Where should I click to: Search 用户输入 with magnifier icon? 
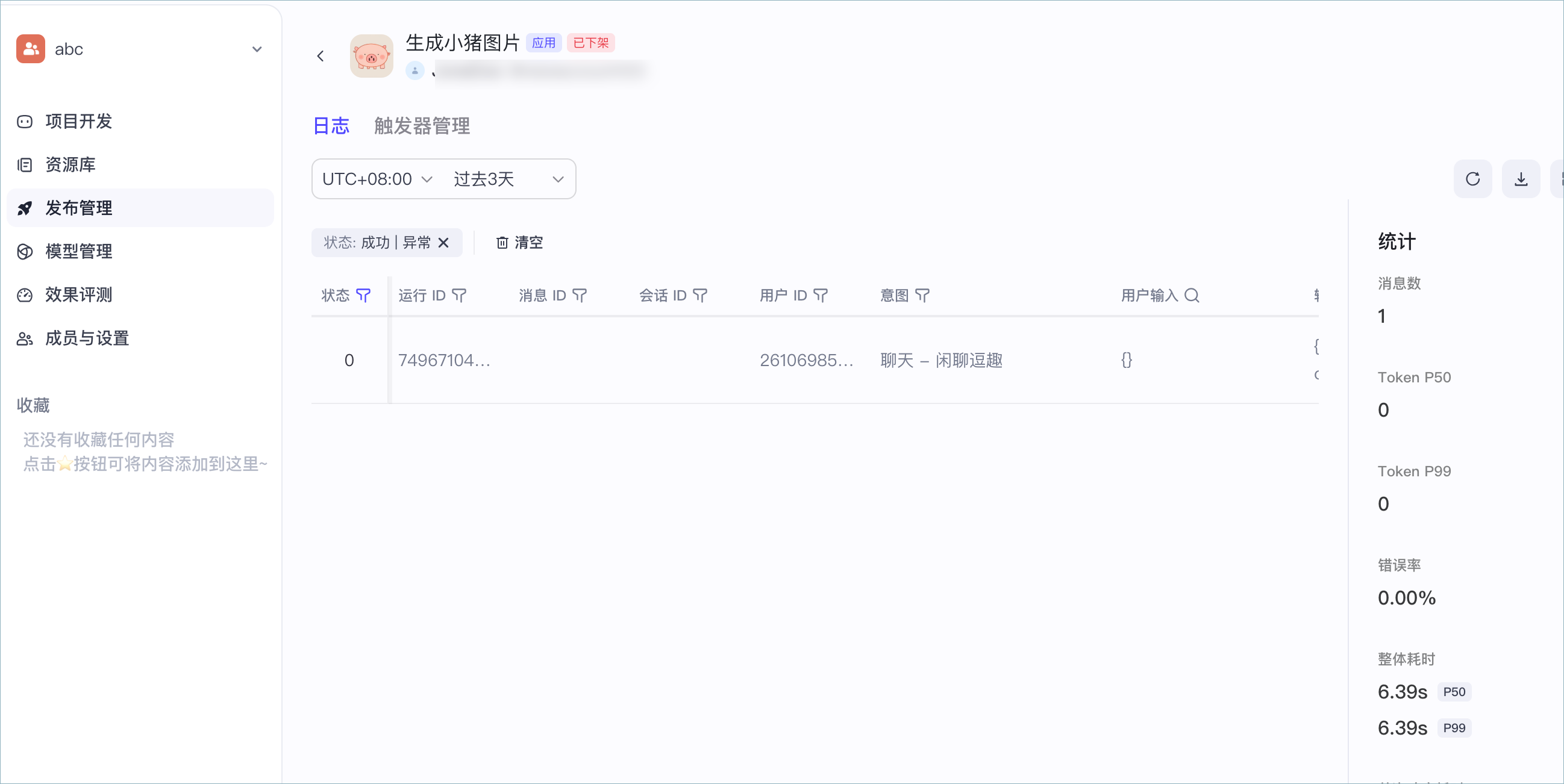tap(1192, 296)
